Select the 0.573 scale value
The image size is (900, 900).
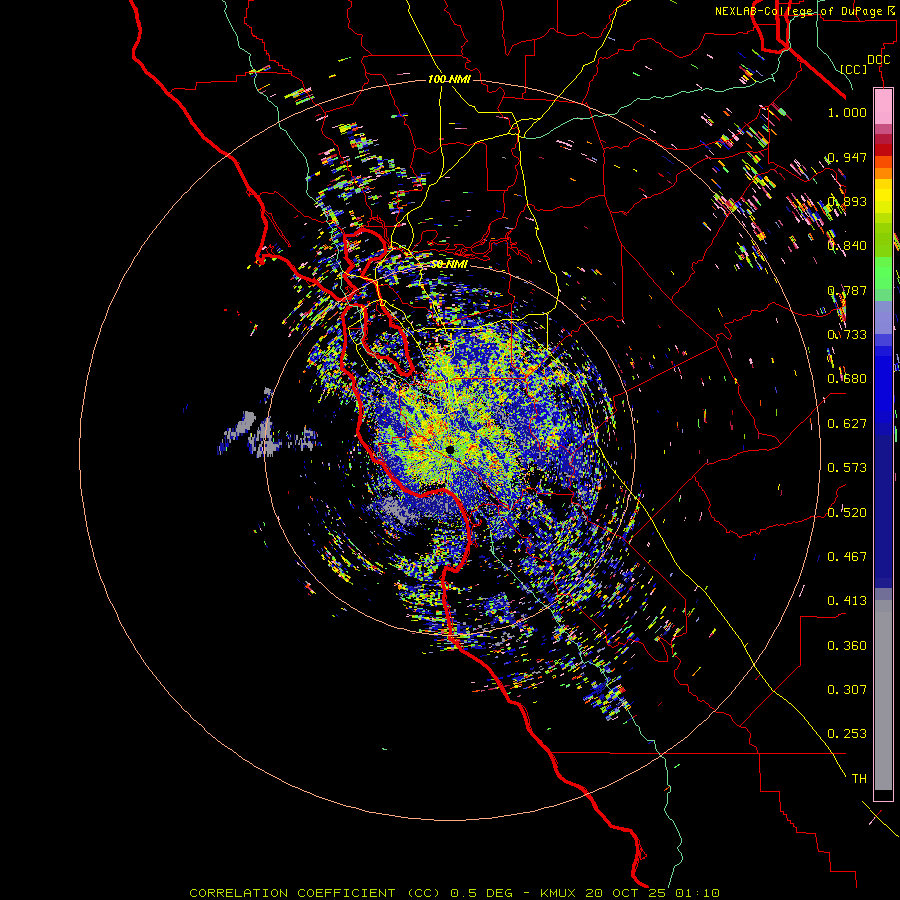pos(847,468)
